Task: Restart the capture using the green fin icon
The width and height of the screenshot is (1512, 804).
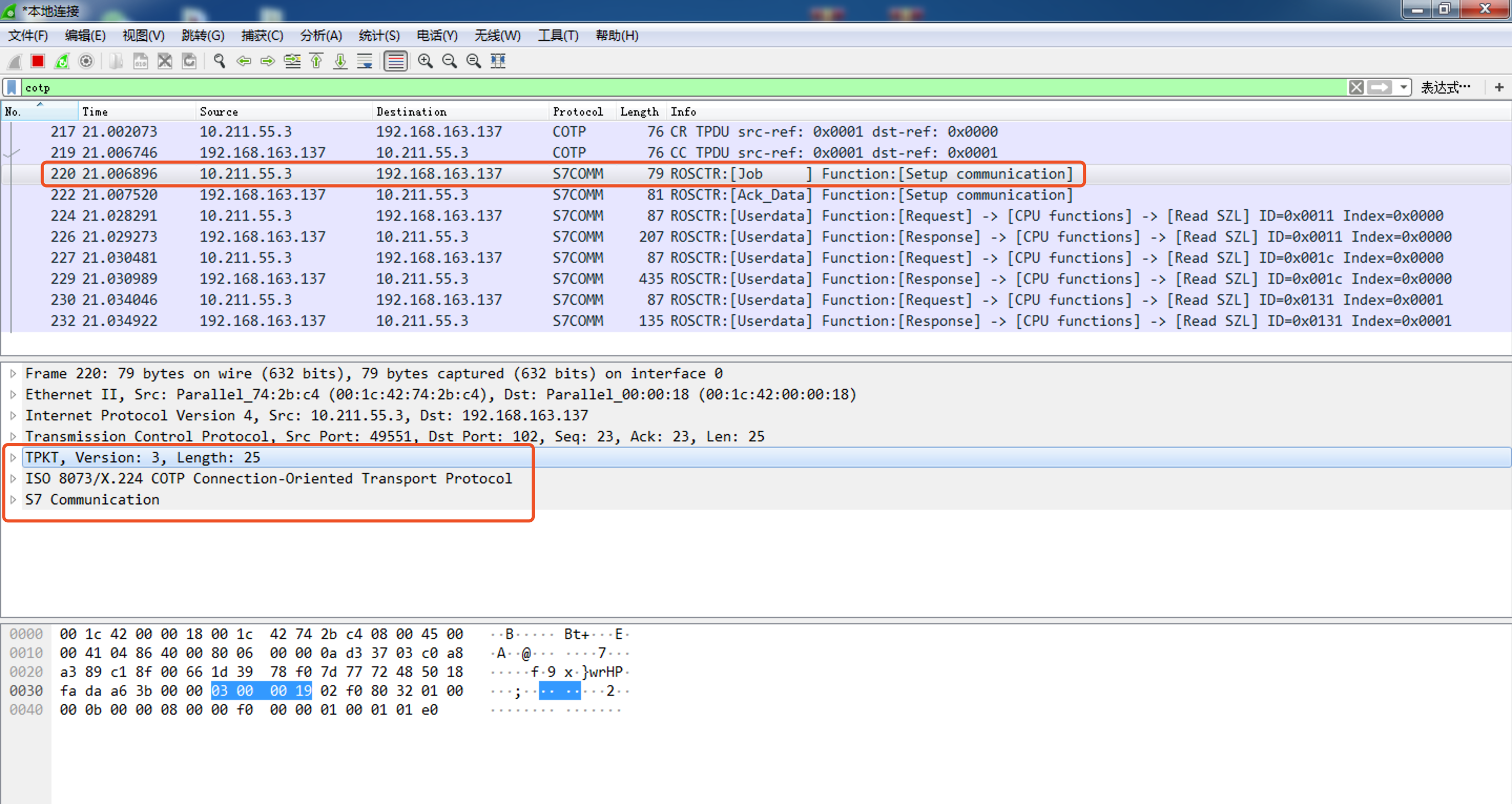Action: coord(61,61)
